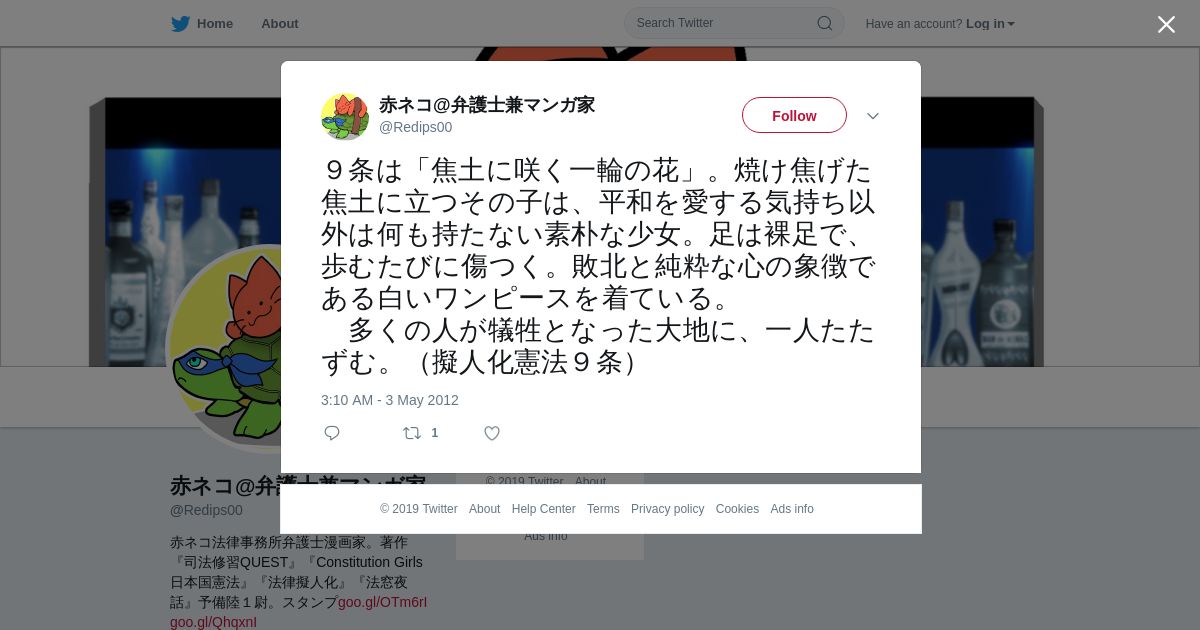This screenshot has width=1200, height=630.
Task: Open the goo.gl/OTm6rI bio link
Action: click(x=382, y=602)
